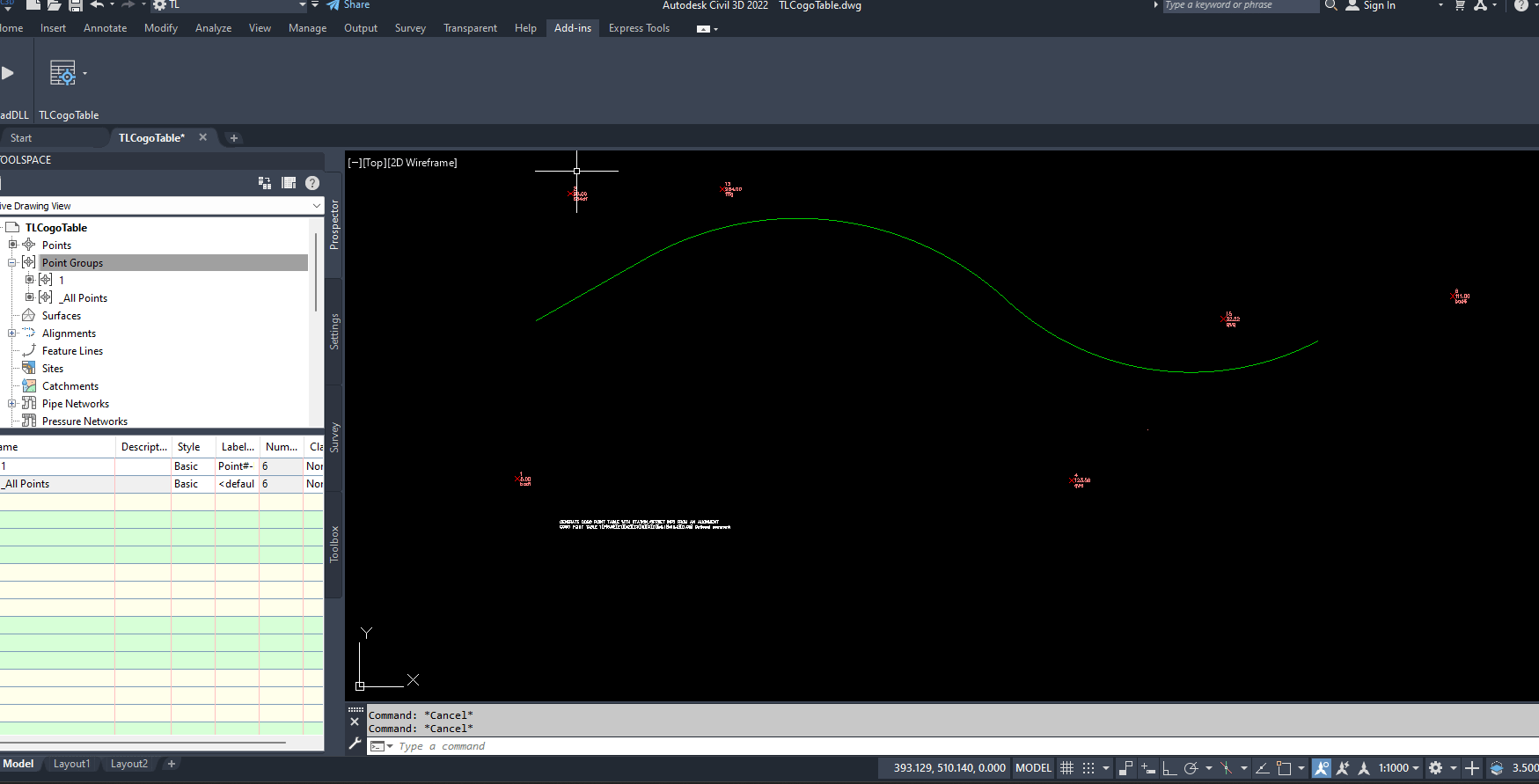Switch to the Analyze ribbon tab
This screenshot has height=784, width=1539.
[x=213, y=28]
